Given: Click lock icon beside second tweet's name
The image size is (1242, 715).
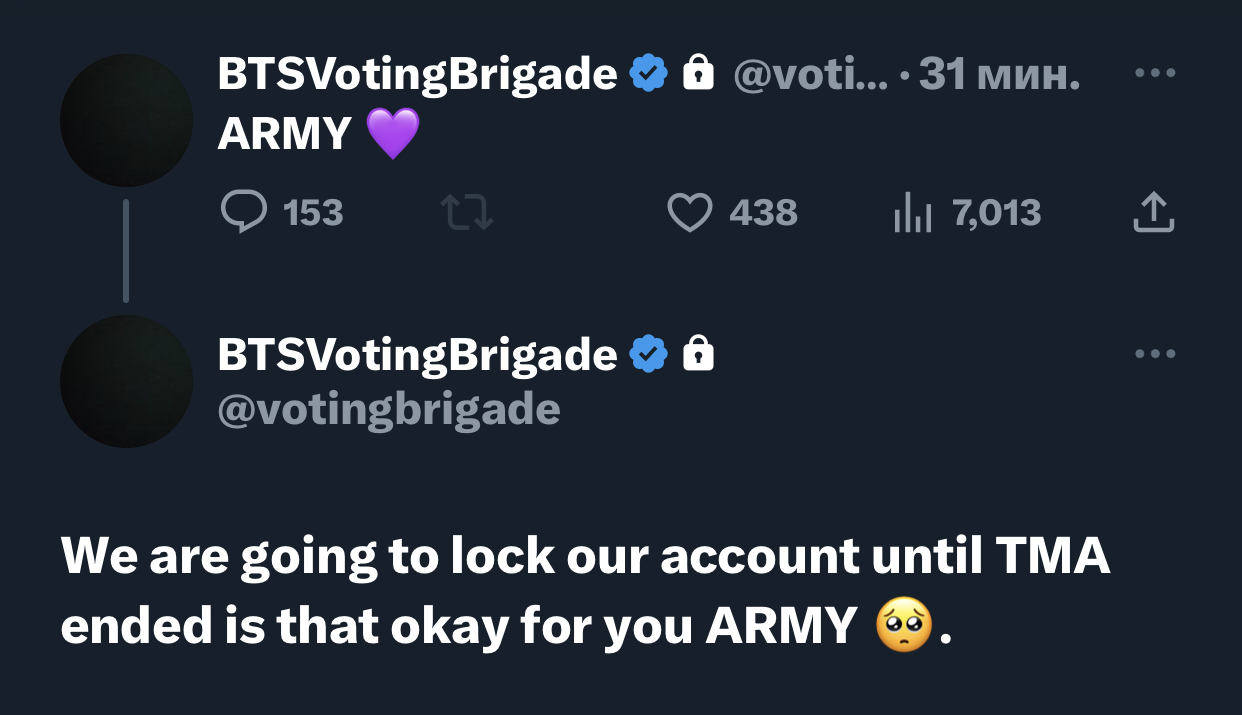Looking at the screenshot, I should coord(698,353).
